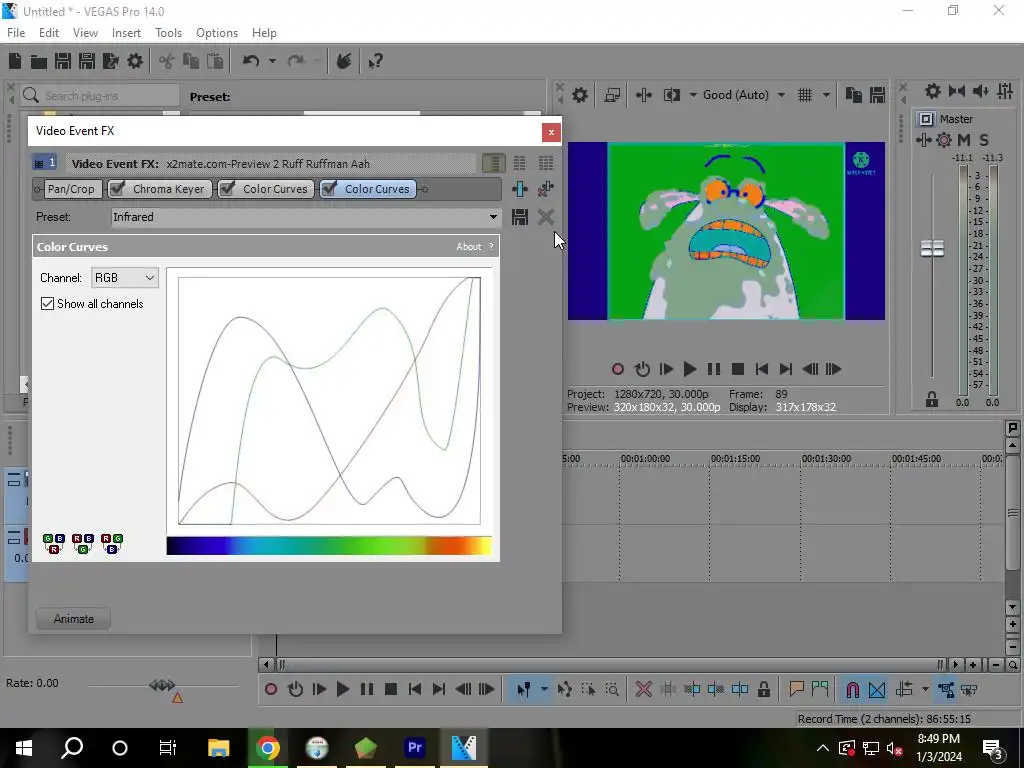Click the New project icon in the main toolbar
The height and width of the screenshot is (768, 1024).
coord(15,61)
